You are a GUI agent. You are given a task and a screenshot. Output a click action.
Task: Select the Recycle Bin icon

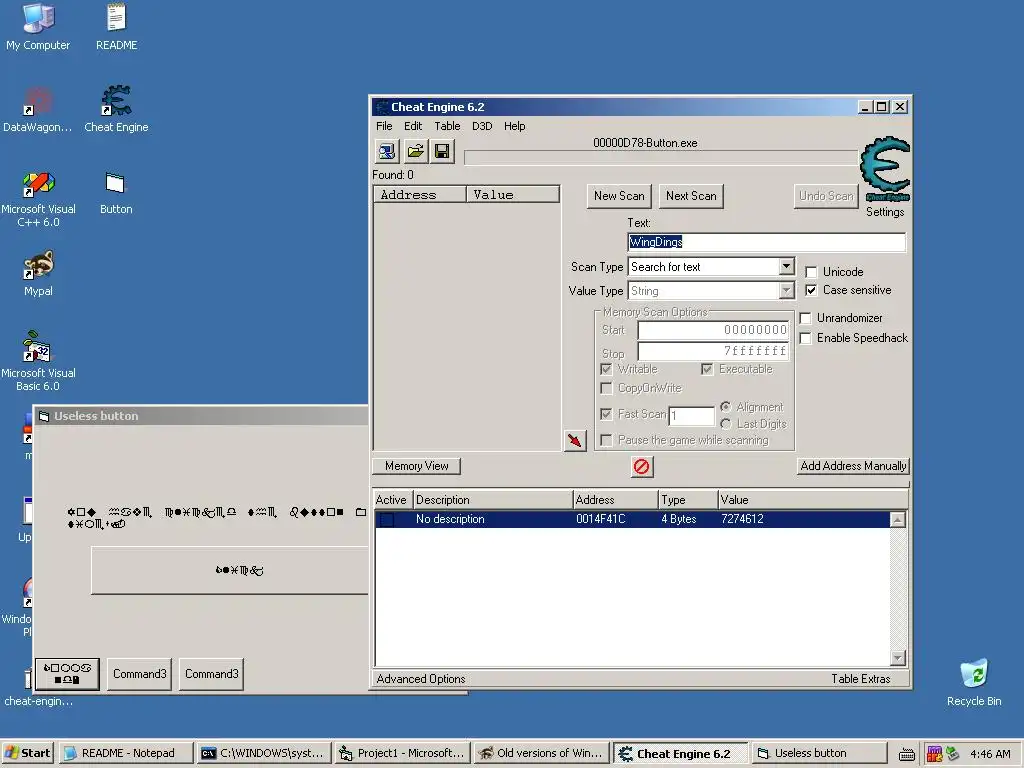pos(974,682)
